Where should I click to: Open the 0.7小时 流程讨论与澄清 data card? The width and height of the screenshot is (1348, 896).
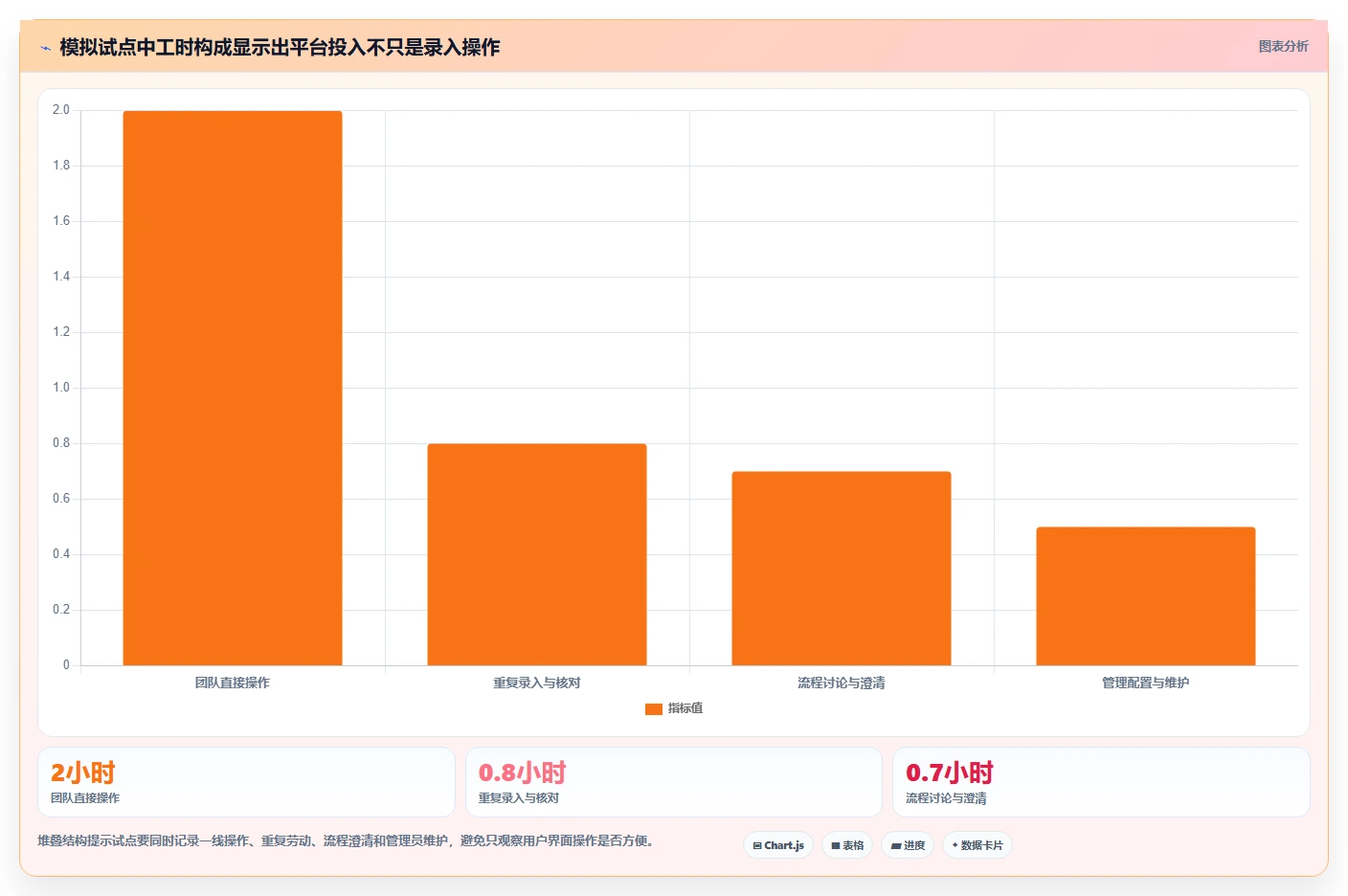point(1101,782)
